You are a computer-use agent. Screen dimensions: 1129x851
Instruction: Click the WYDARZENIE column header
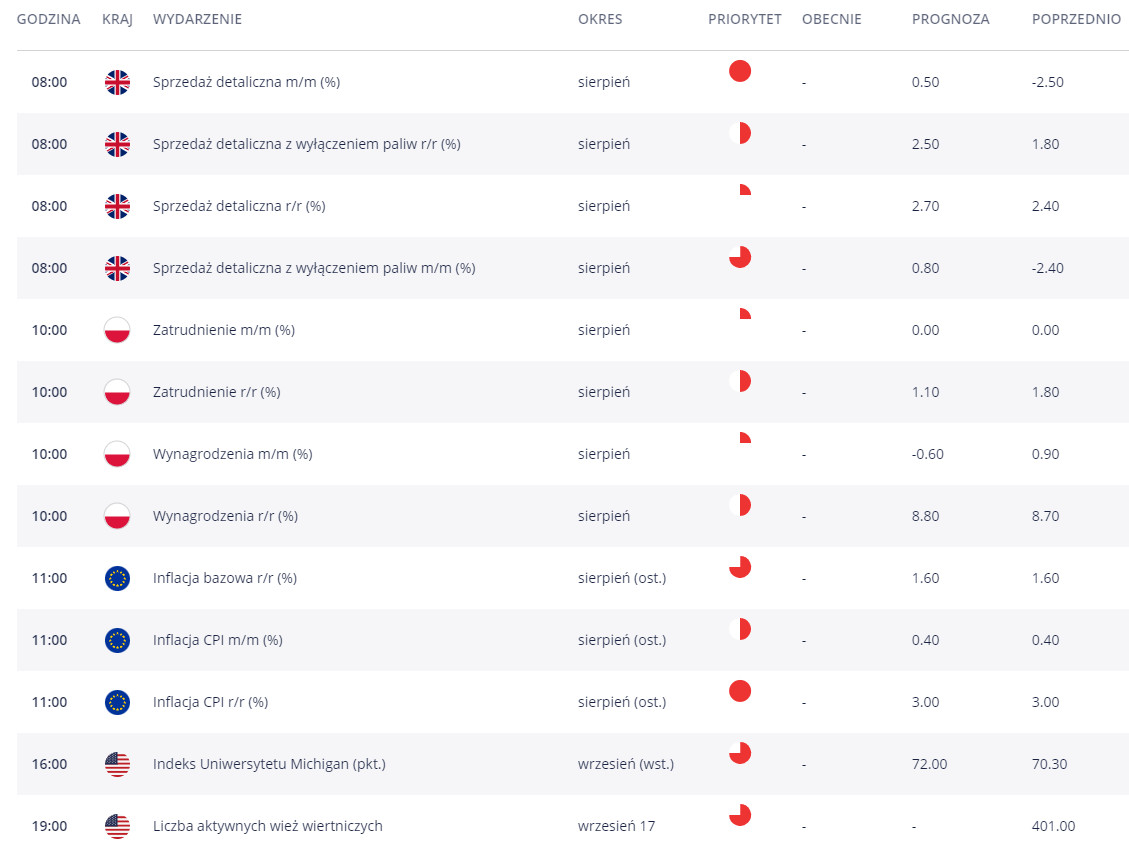tap(197, 19)
